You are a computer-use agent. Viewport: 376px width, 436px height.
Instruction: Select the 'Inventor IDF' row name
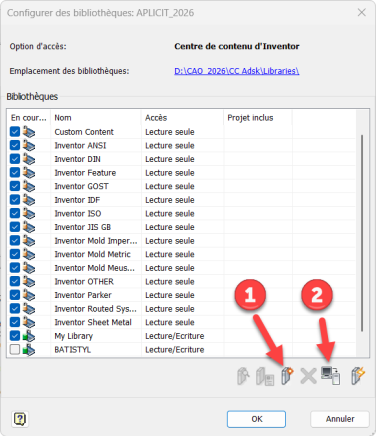tap(77, 200)
